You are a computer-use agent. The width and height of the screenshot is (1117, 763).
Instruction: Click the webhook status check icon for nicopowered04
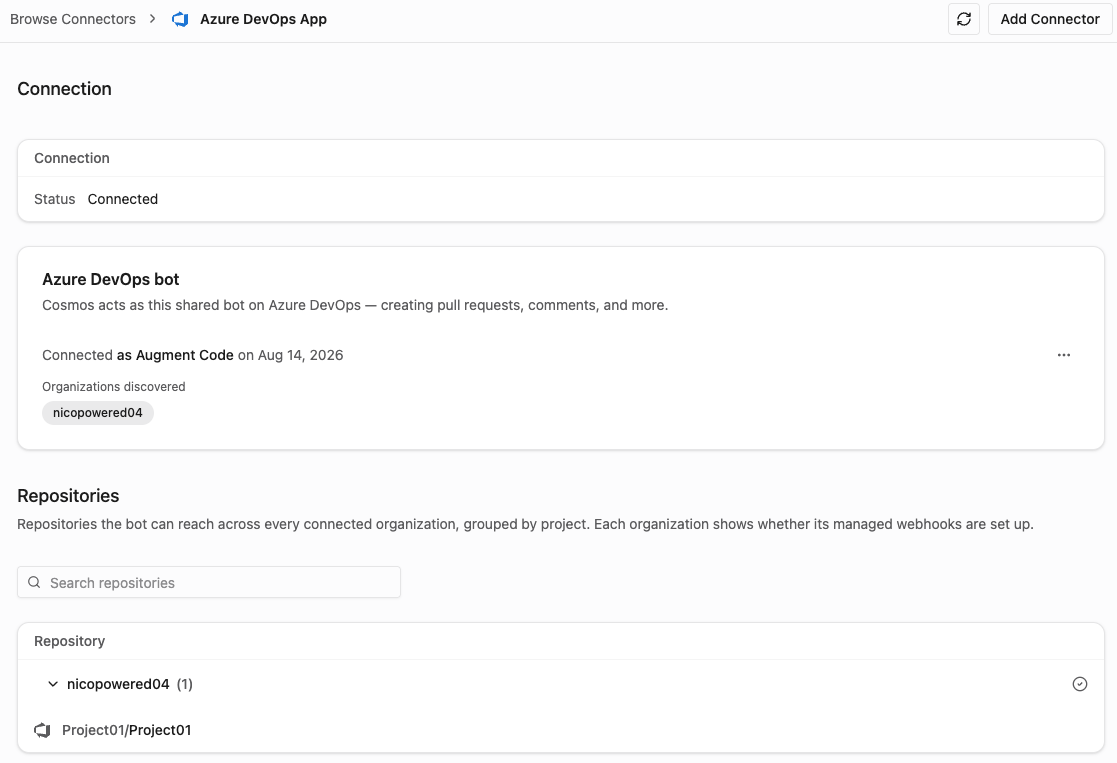point(1080,684)
